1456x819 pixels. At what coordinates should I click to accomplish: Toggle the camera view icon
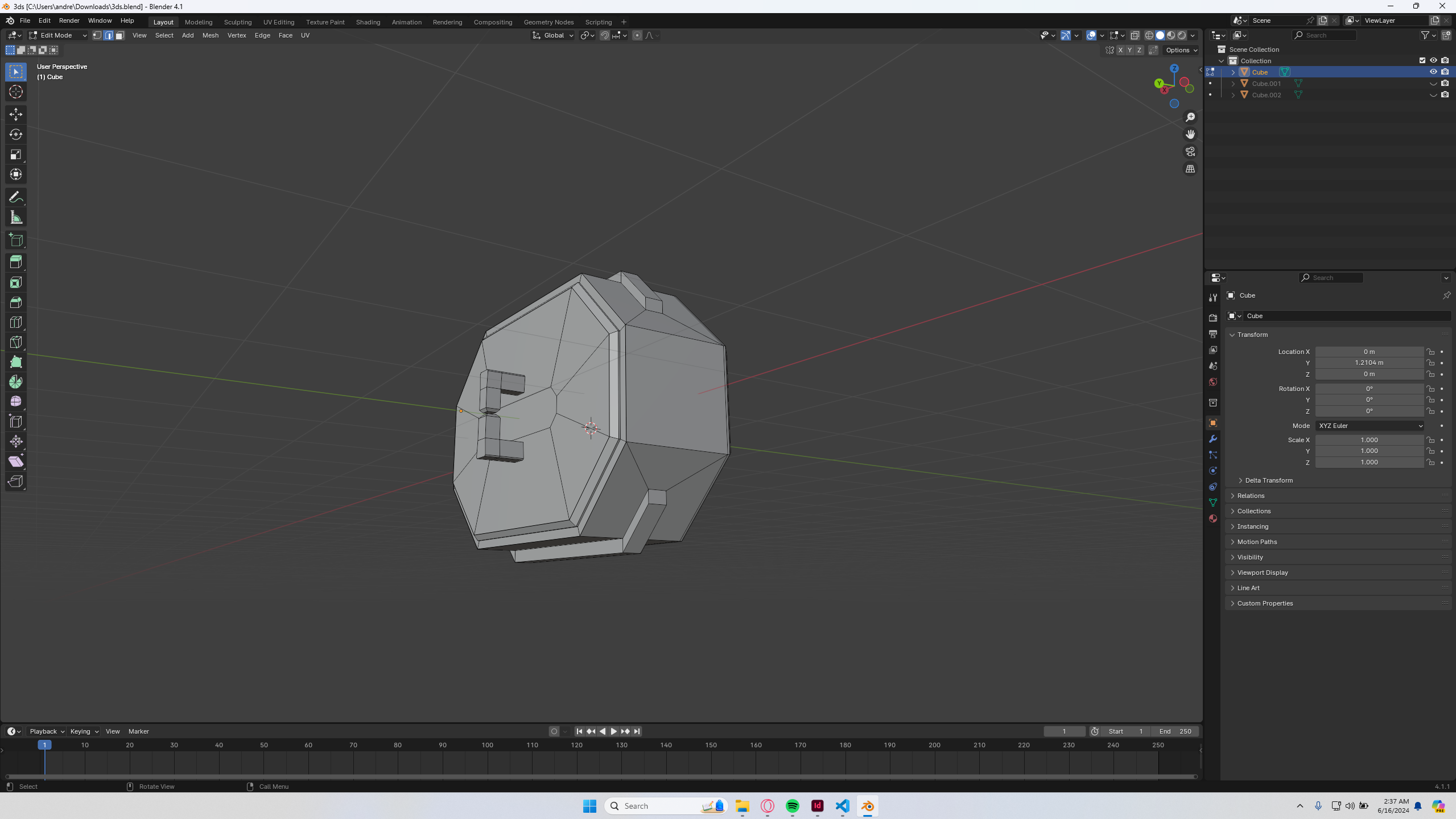1190,151
